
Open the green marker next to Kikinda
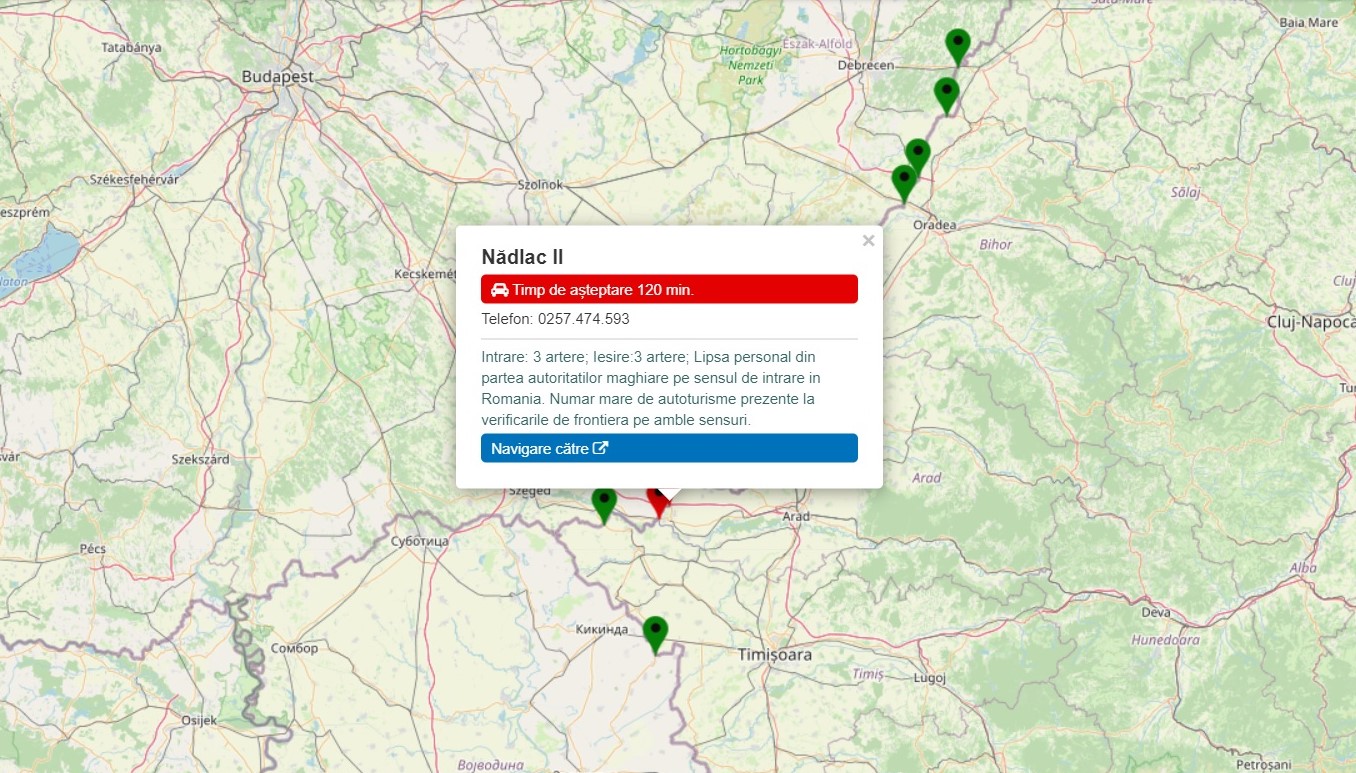(x=655, y=633)
